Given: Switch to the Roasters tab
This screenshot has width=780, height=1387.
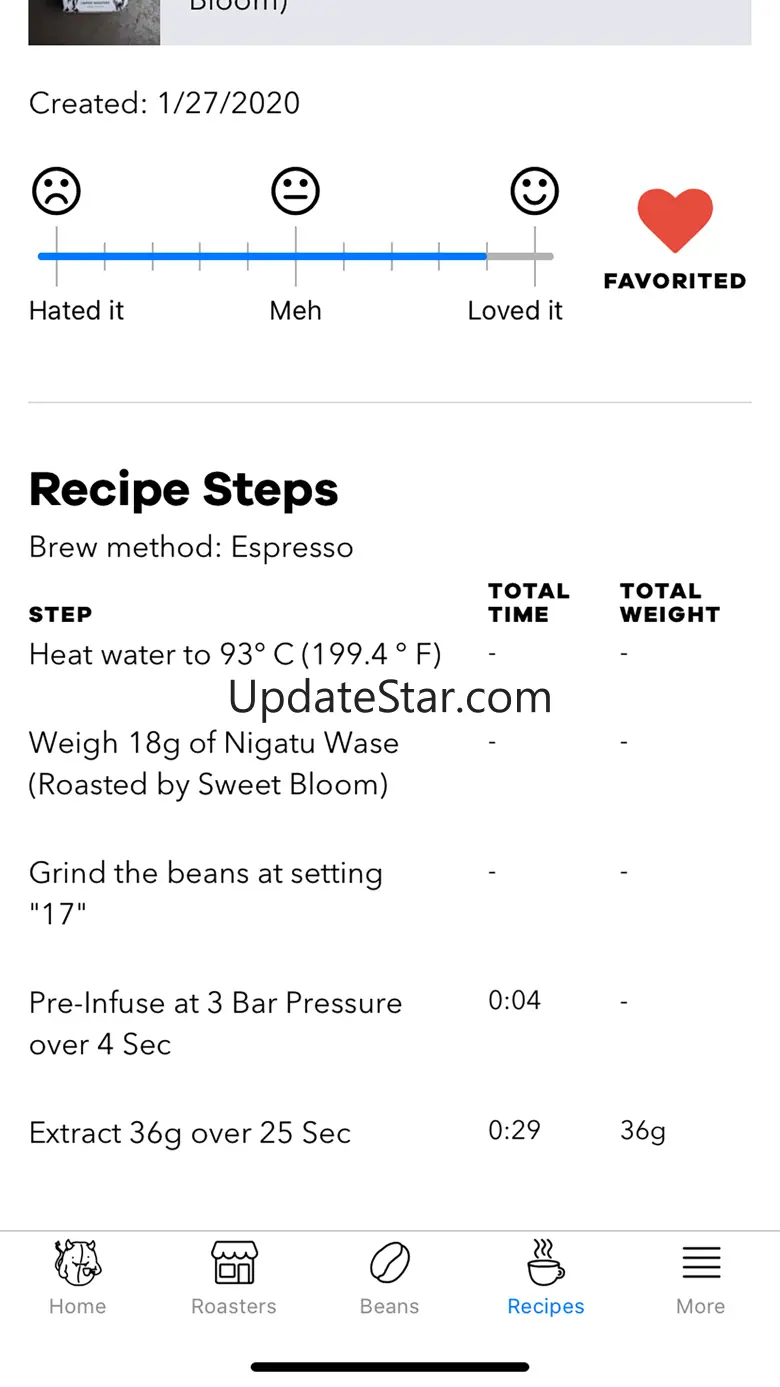Looking at the screenshot, I should pyautogui.click(x=234, y=1277).
